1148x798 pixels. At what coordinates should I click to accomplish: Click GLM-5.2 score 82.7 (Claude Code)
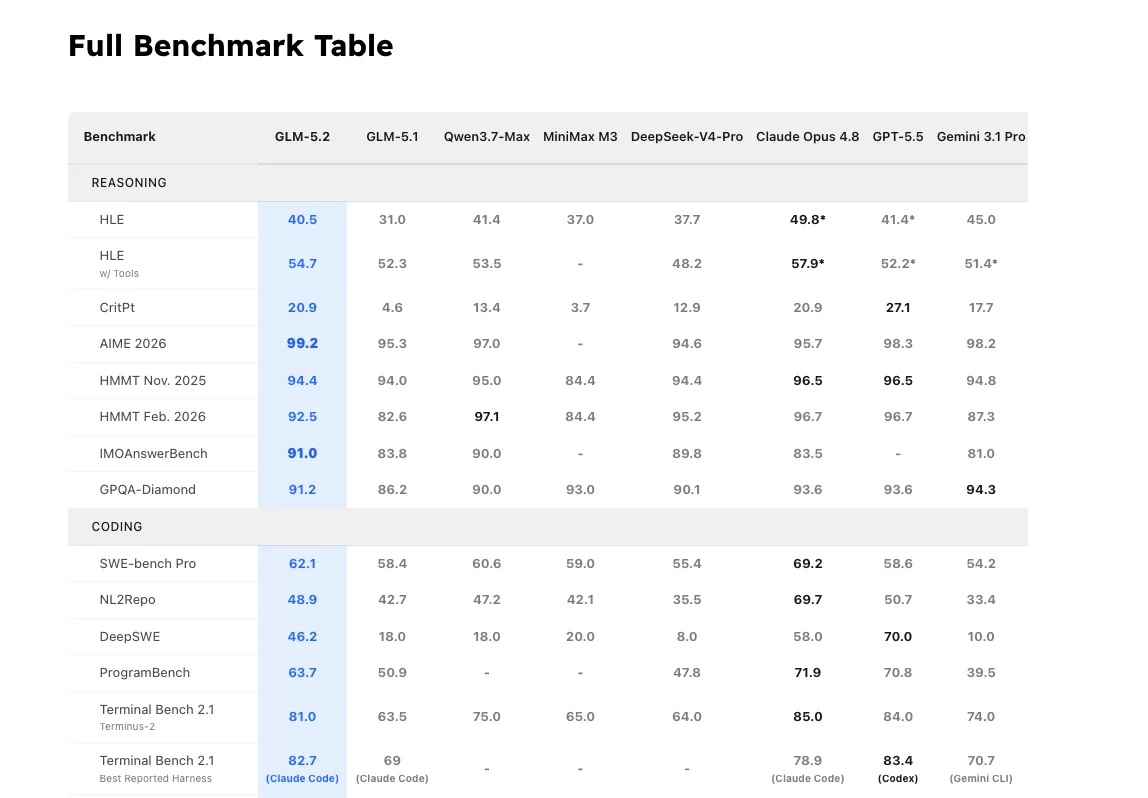point(302,769)
